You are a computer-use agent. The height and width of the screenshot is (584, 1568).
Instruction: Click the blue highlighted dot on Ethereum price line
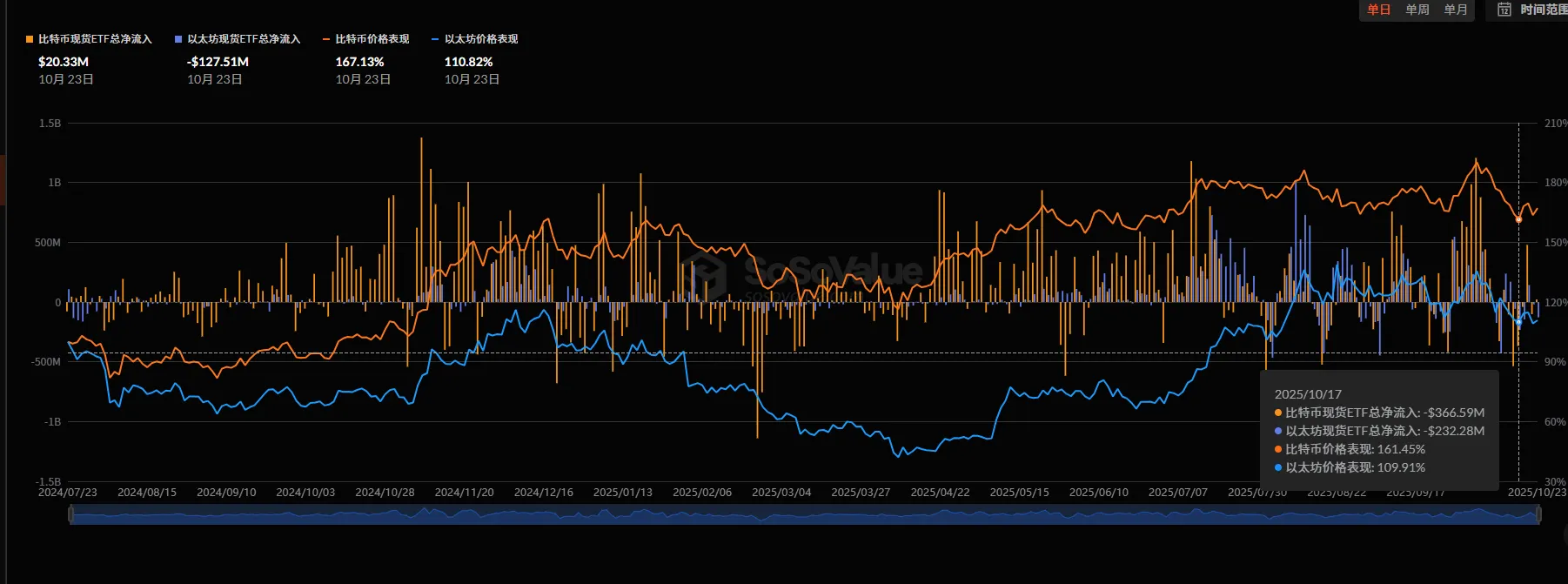[1518, 322]
